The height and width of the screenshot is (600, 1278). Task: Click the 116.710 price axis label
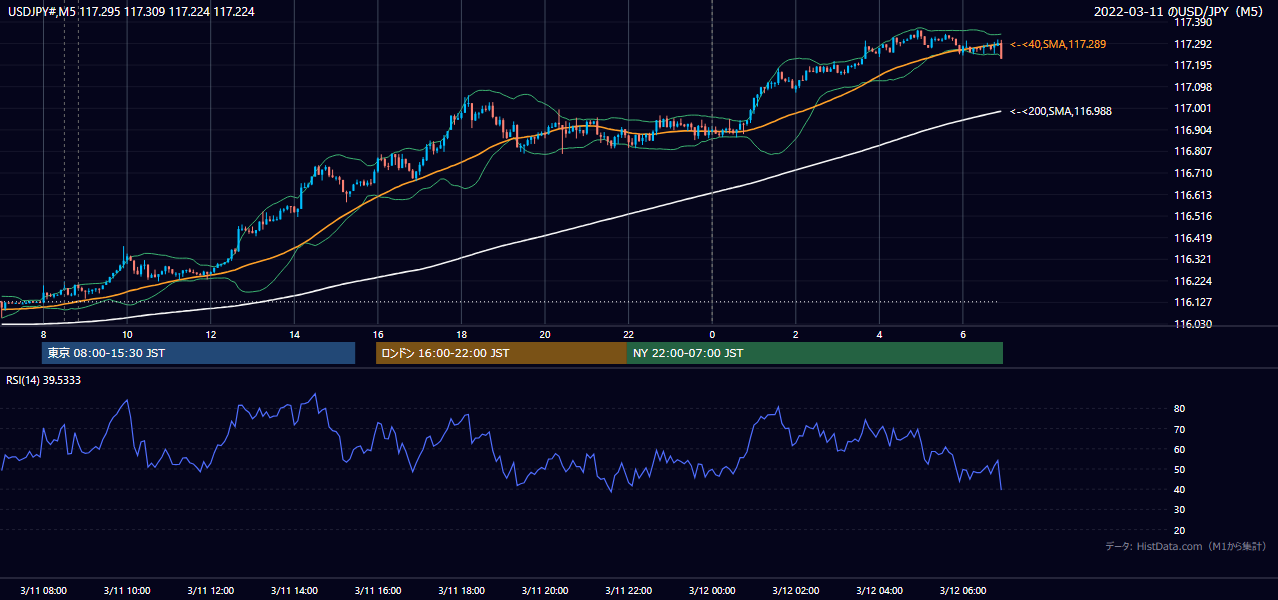(1192, 173)
